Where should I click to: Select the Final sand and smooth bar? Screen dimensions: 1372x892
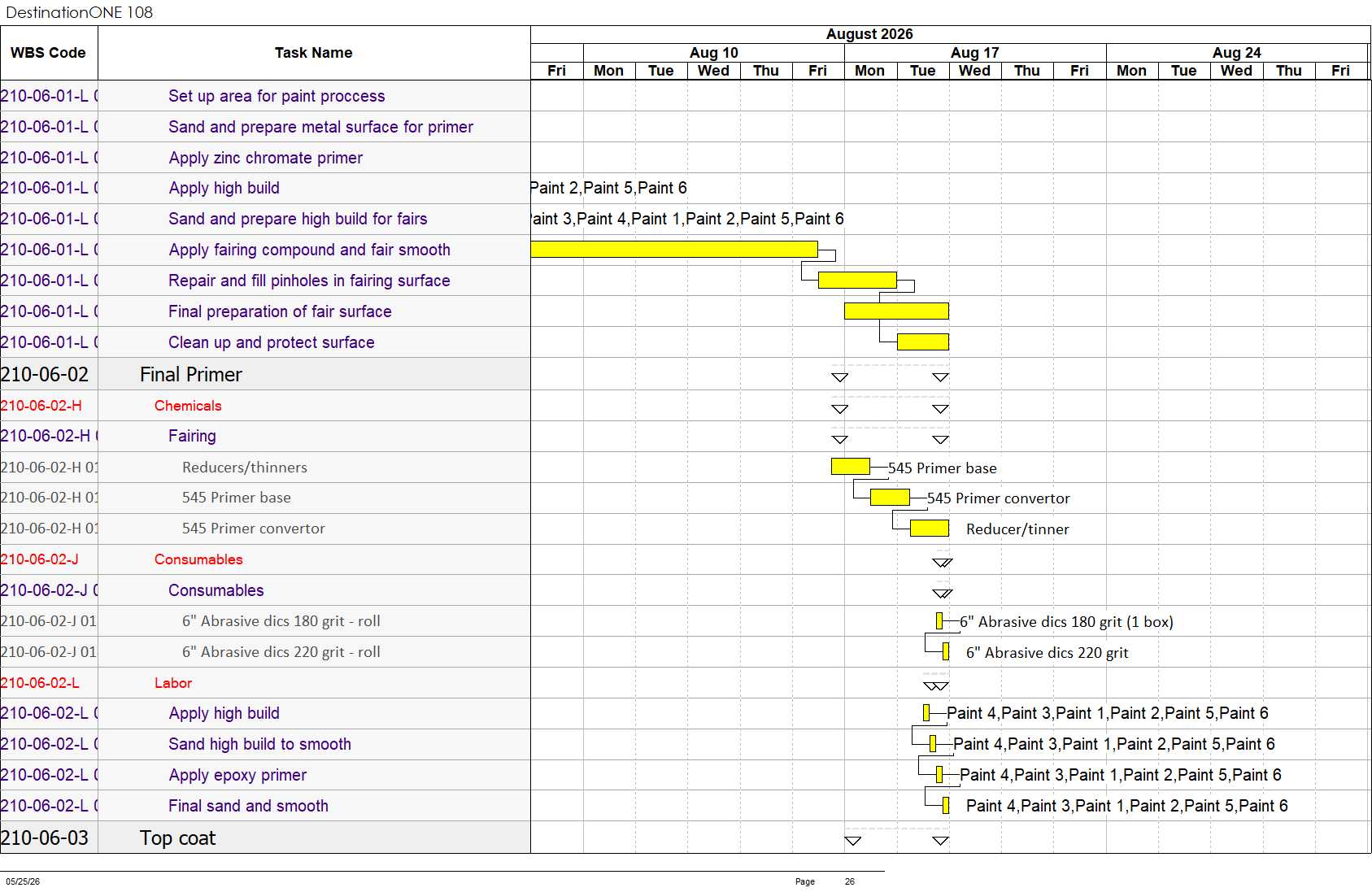(946, 805)
